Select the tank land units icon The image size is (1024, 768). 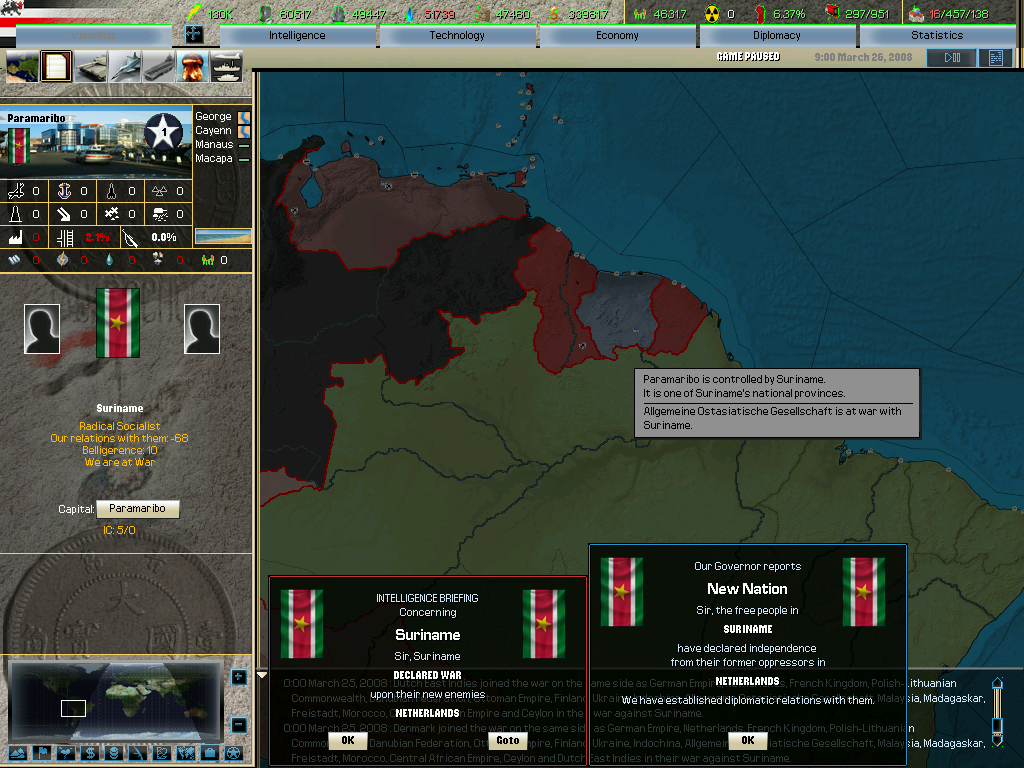tap(88, 65)
